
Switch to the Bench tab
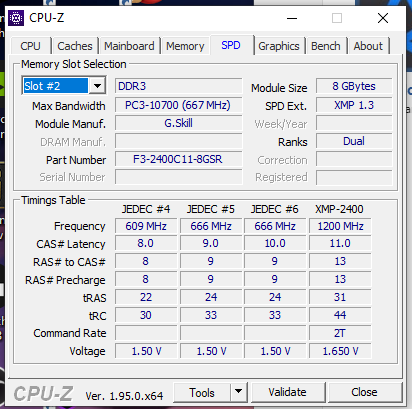click(326, 46)
